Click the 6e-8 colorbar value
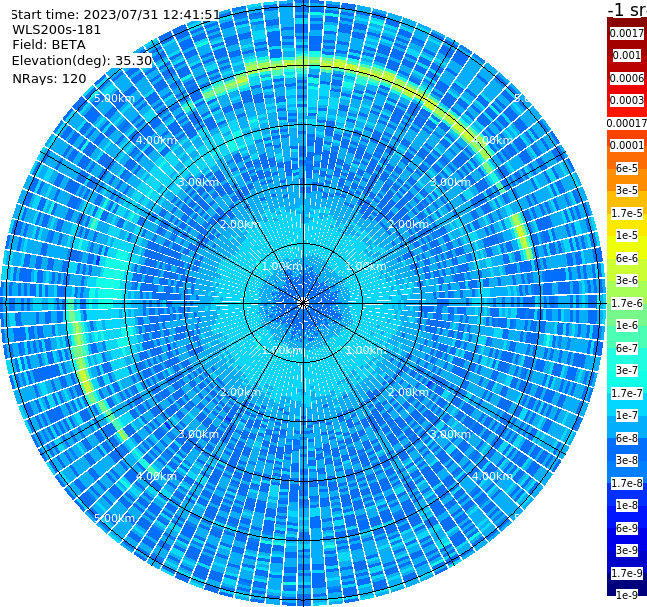 pyautogui.click(x=627, y=438)
